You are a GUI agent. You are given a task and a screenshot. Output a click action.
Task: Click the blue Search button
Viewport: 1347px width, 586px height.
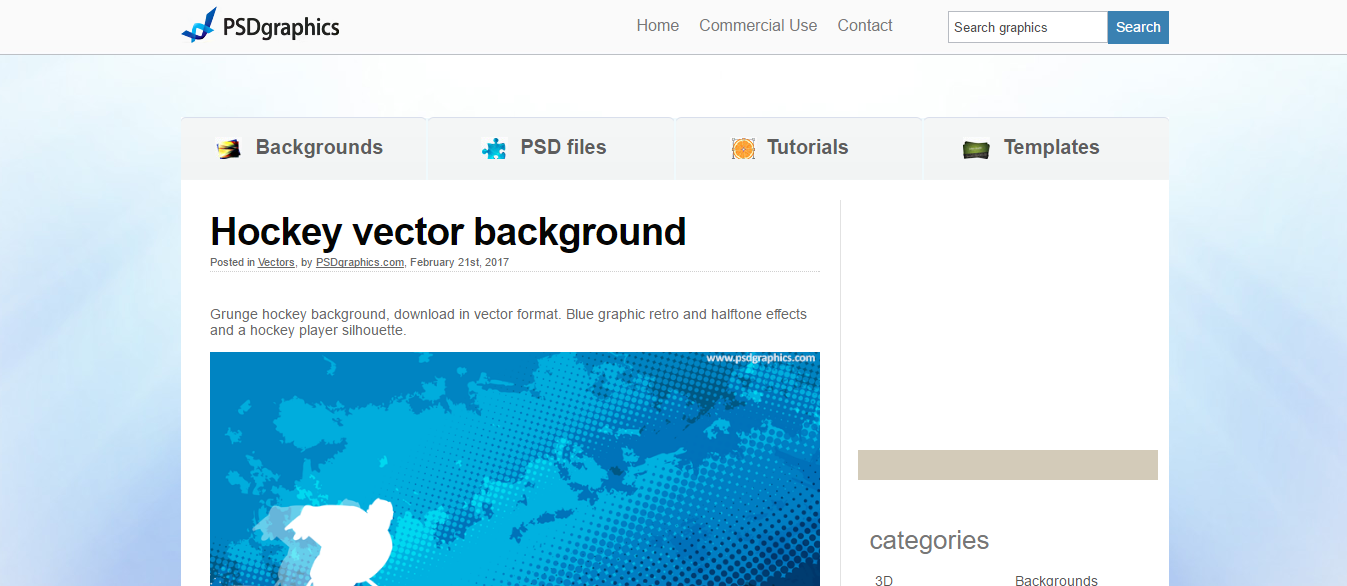[1138, 27]
